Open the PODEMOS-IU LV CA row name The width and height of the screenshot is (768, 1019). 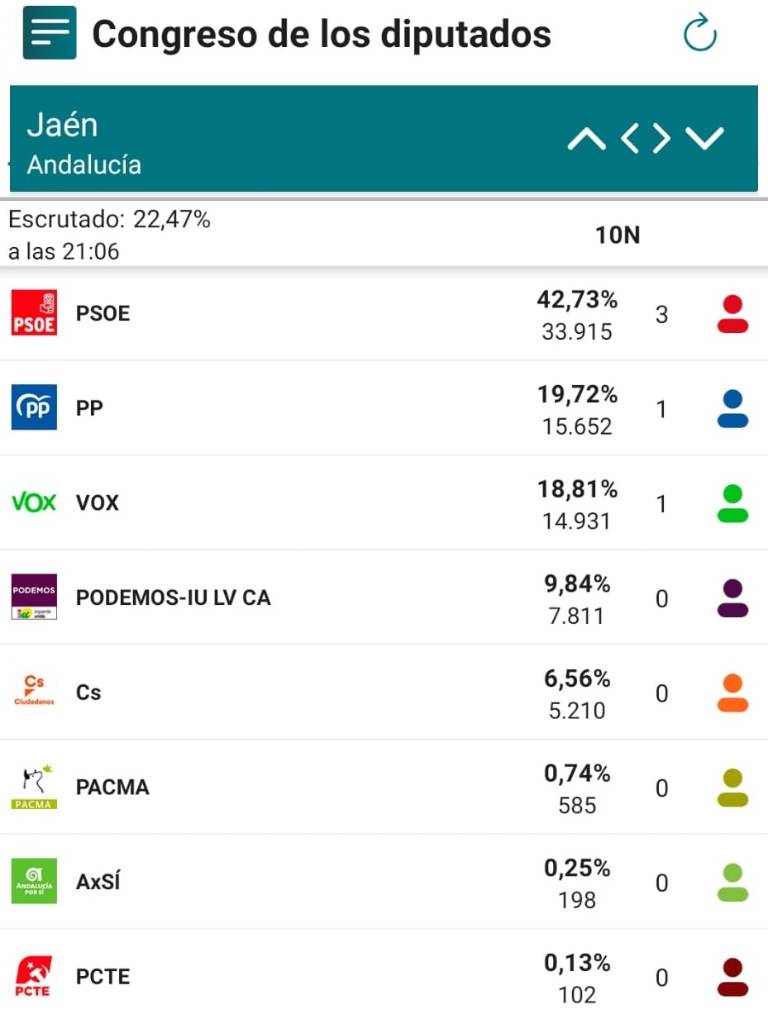(173, 597)
